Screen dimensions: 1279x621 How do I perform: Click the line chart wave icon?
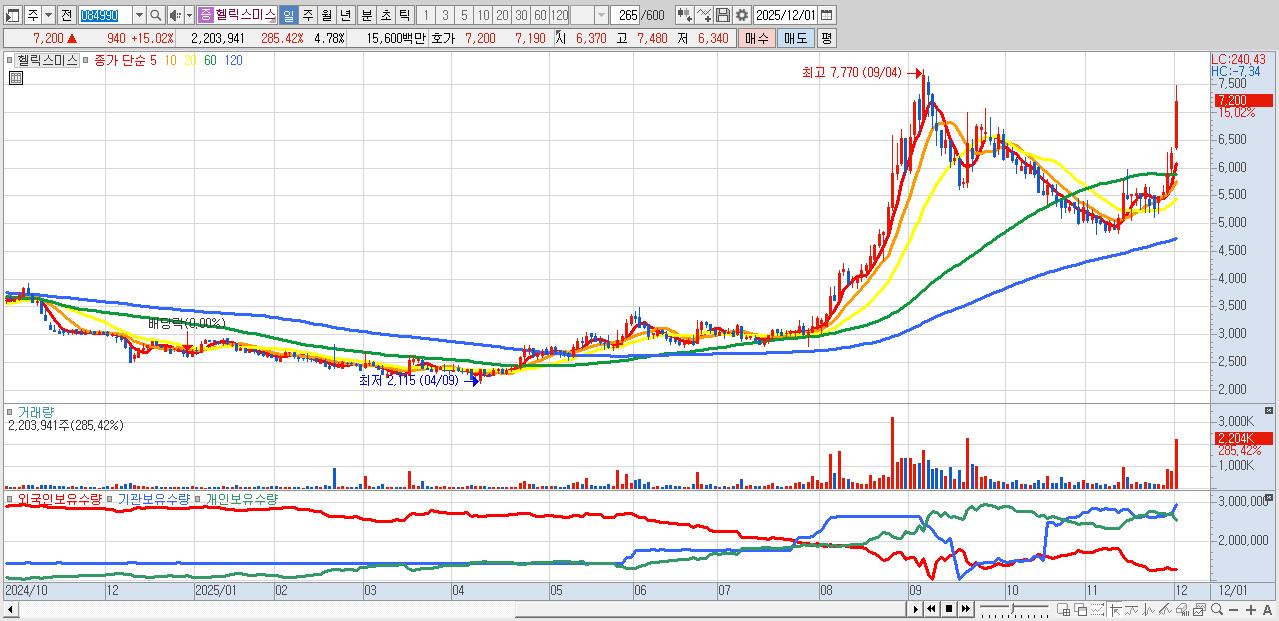pyautogui.click(x=1148, y=609)
